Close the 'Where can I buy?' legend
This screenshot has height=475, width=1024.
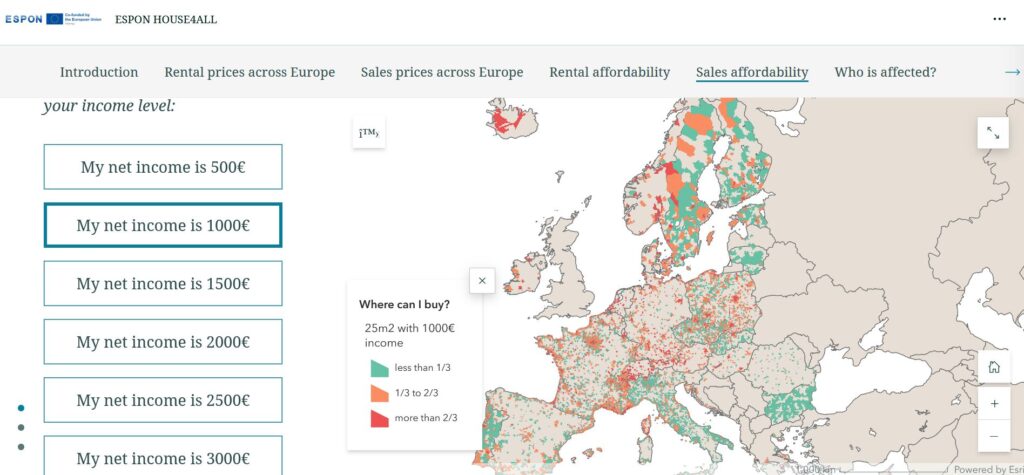point(482,281)
